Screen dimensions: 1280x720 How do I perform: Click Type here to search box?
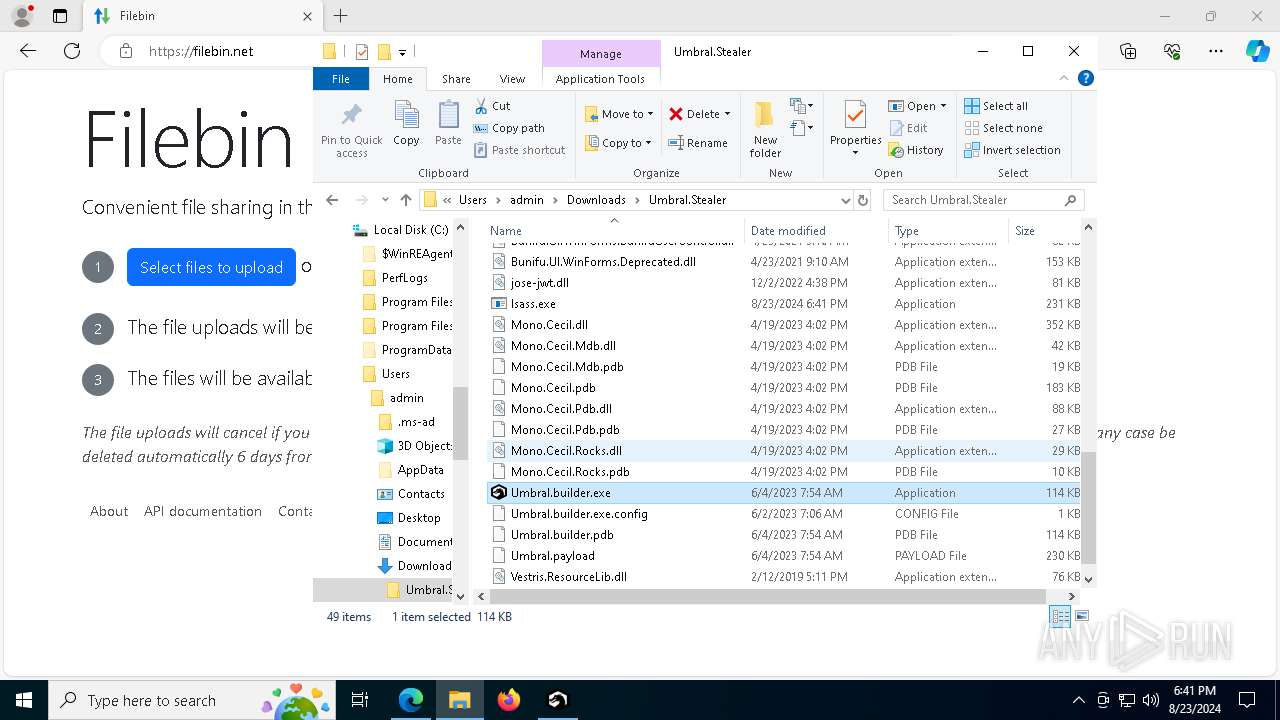[x=190, y=700]
